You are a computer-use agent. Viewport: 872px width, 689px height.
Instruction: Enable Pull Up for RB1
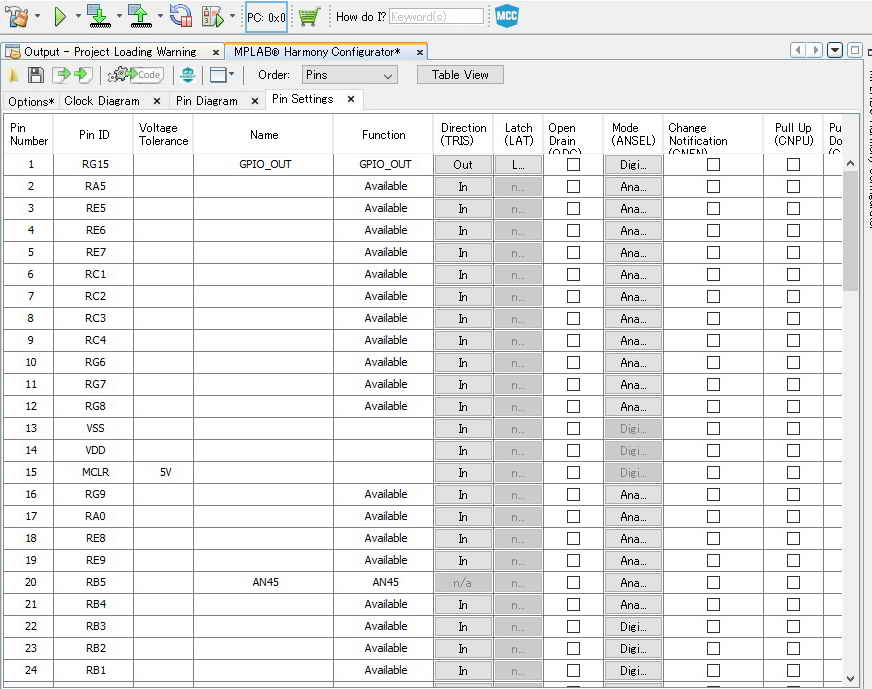pyautogui.click(x=793, y=671)
